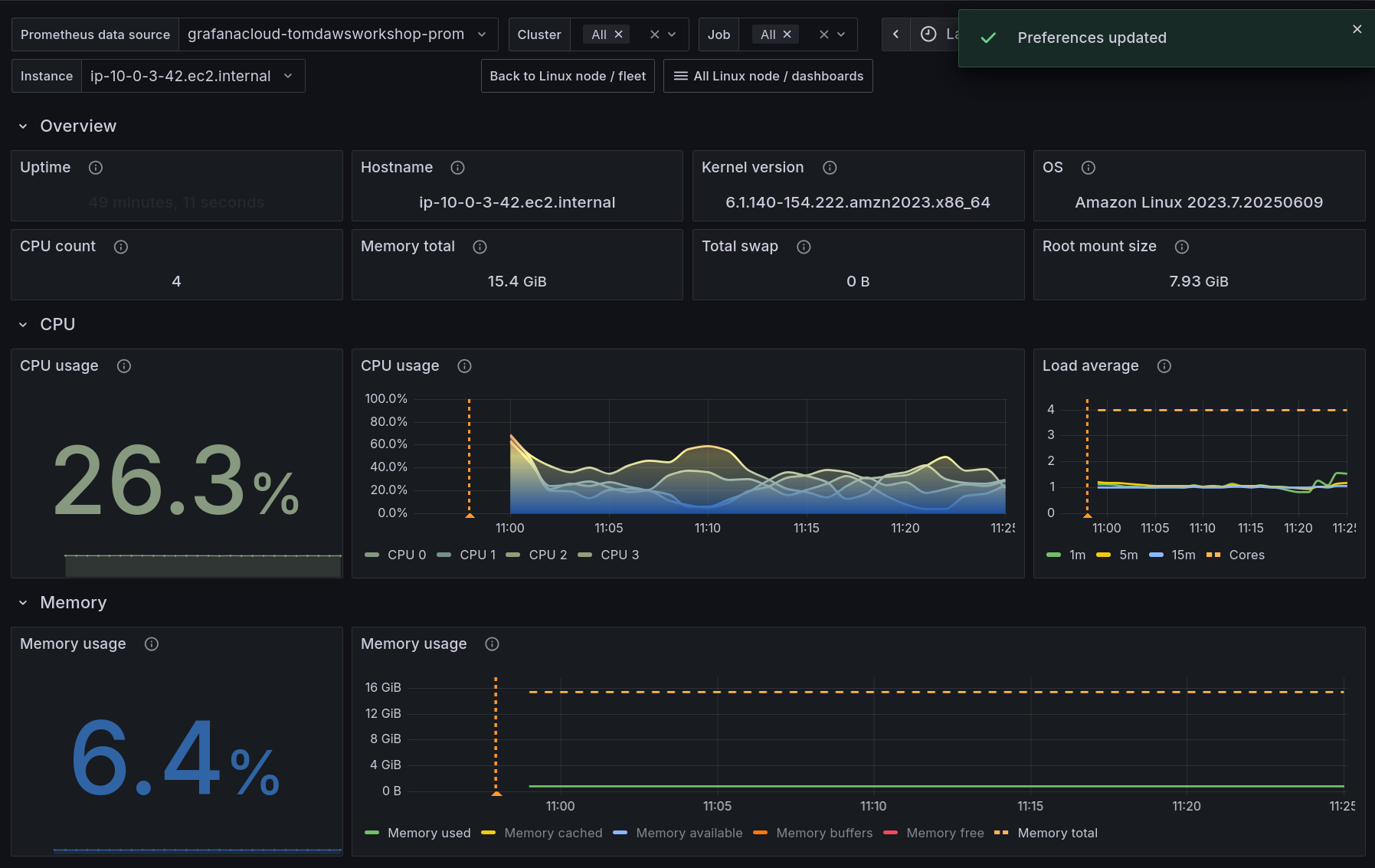Image resolution: width=1375 pixels, height=868 pixels.
Task: Open the Instance selector dropdown
Action: 192,76
